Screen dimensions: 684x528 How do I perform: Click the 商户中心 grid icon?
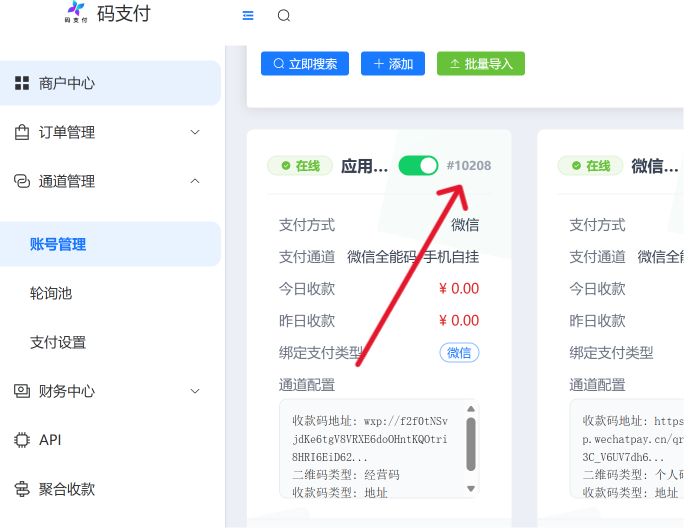(22, 83)
